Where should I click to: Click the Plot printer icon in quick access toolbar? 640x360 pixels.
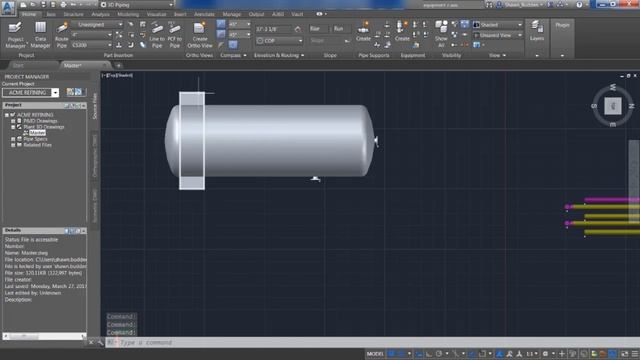click(63, 4)
